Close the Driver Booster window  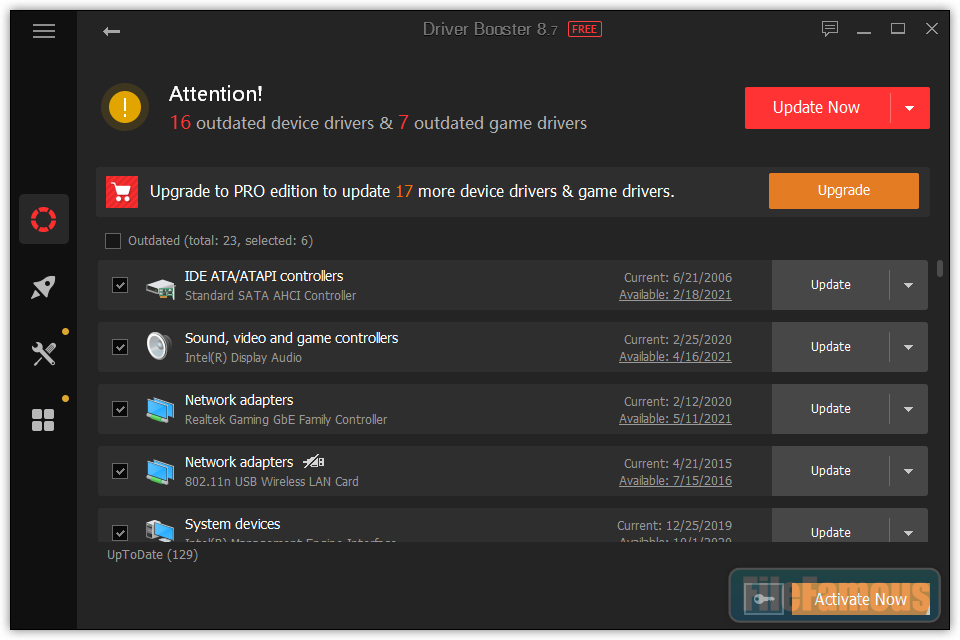coord(932,29)
